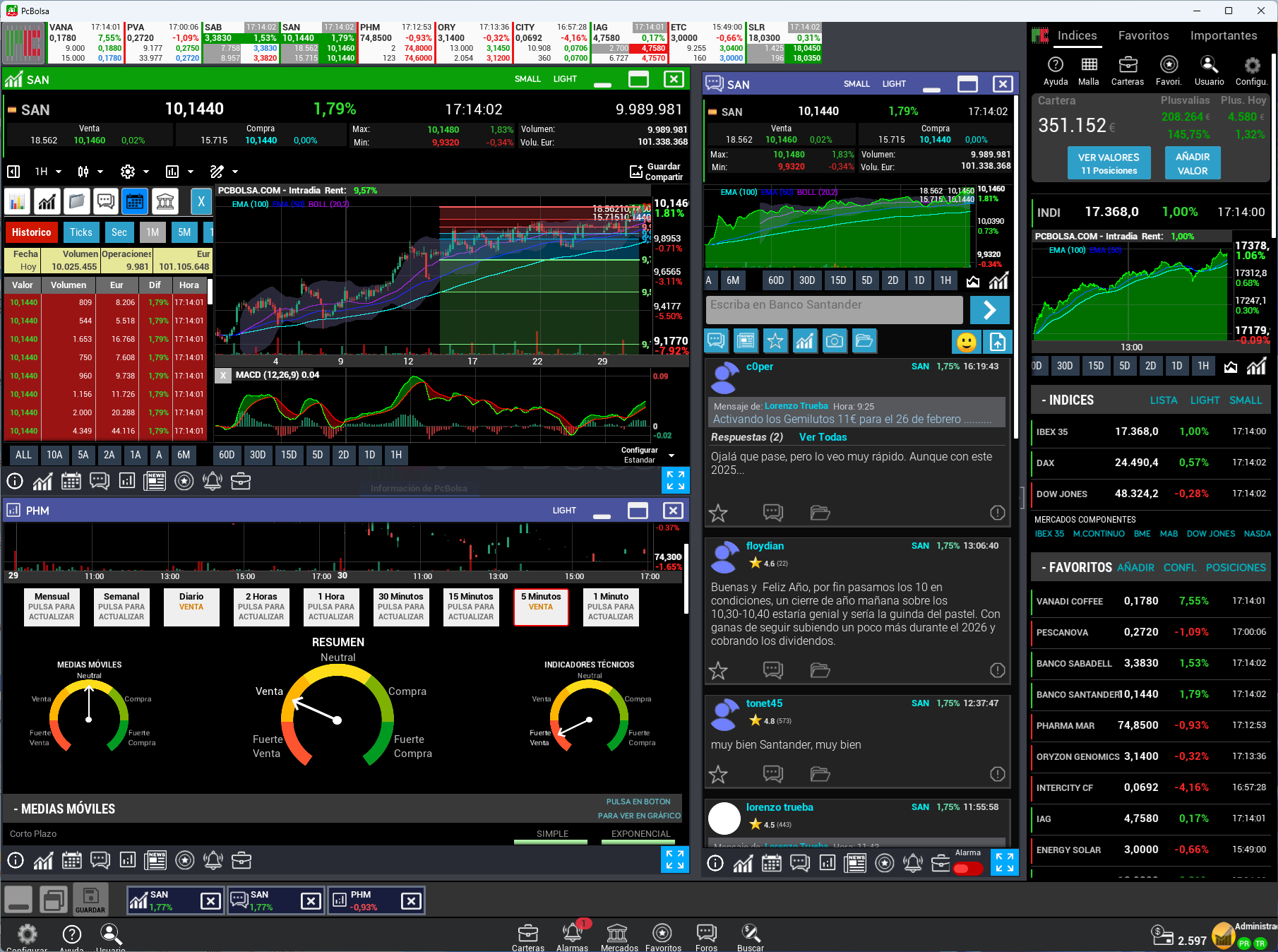This screenshot has width=1278, height=952.
Task: Toggle the red Alarma switch
Action: (x=967, y=869)
